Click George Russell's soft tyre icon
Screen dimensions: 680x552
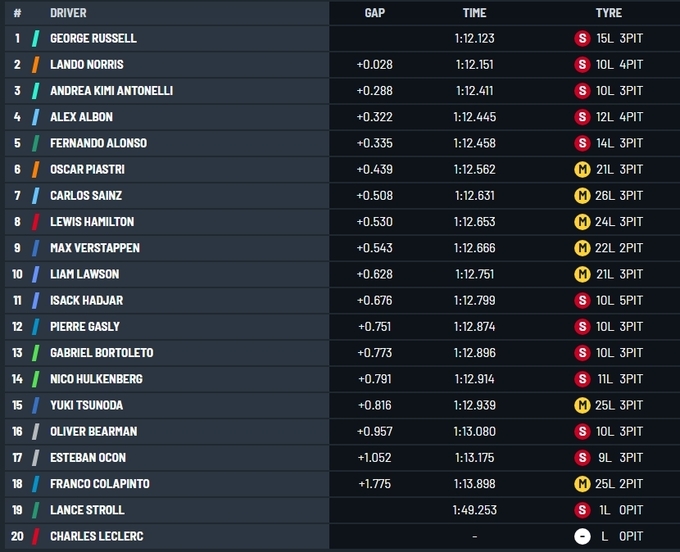[x=582, y=39]
